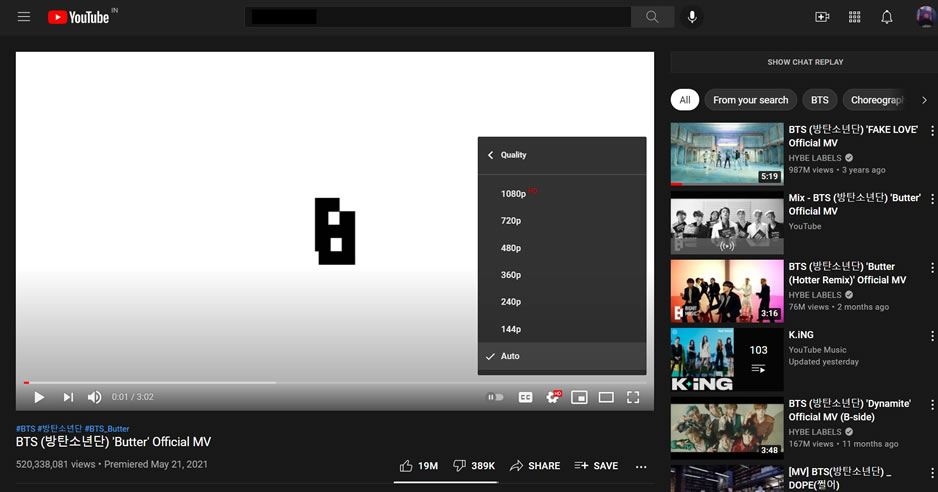This screenshot has width=938, height=492.
Task: Open options menu for Butter Hotter Remix
Action: (931, 267)
